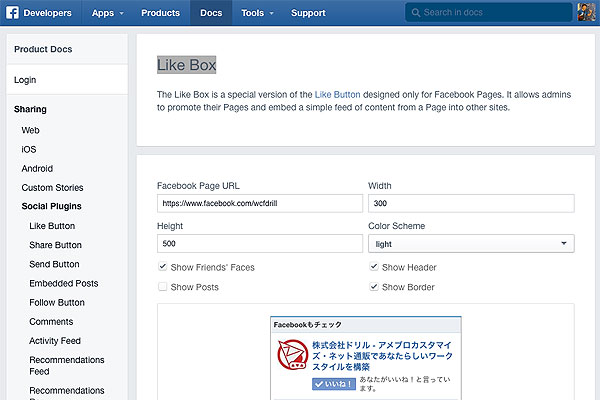
Task: Click the Facebookもチェック header text
Action: 307,325
